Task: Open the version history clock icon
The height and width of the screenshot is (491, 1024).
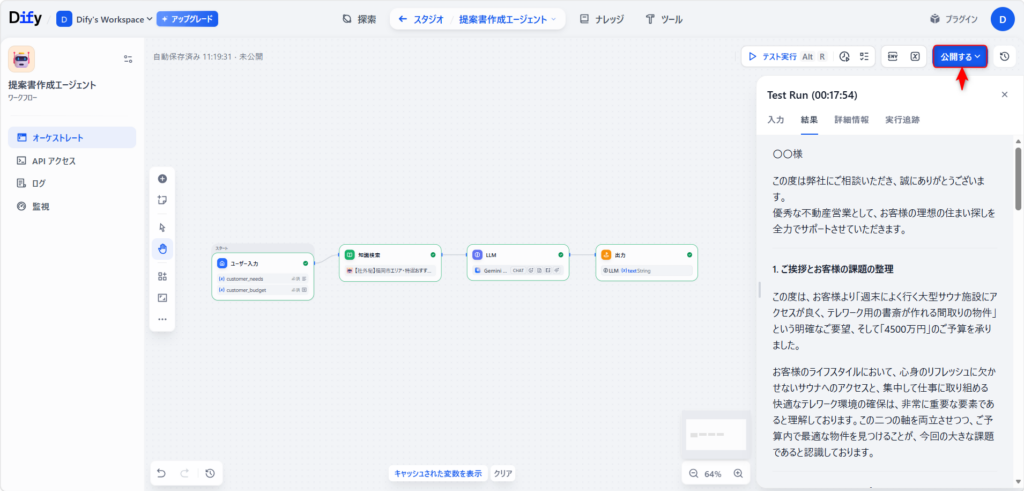Action: (1004, 57)
